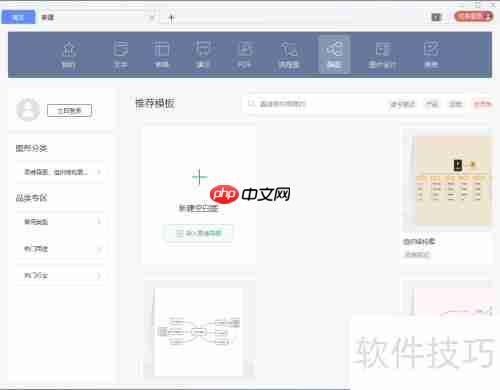Open the first category row under 品类专区
The height and width of the screenshot is (390, 500).
point(61,222)
